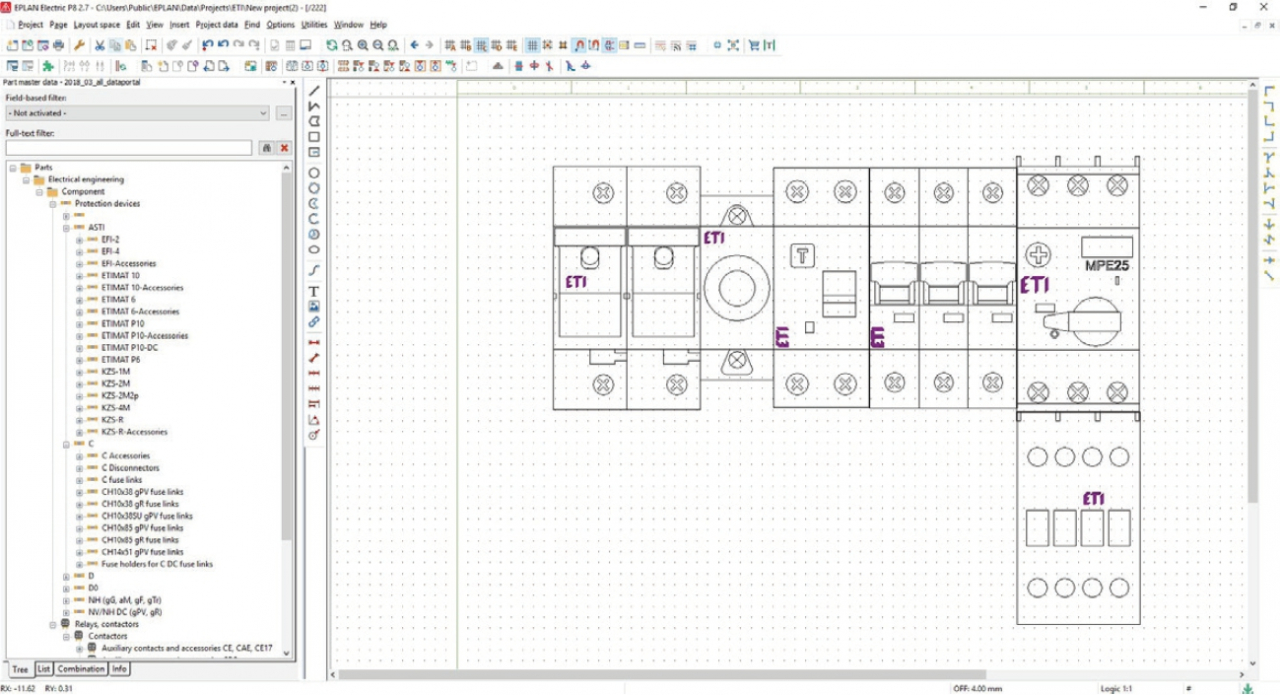Click the binoculars search icon beside full-text filter
This screenshot has width=1280, height=695.
(267, 148)
